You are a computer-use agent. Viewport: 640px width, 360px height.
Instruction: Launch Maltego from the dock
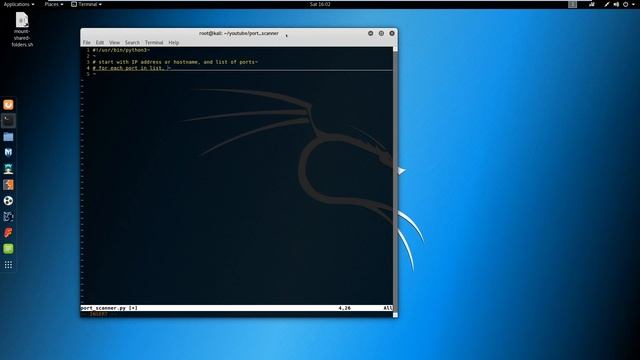[8, 217]
